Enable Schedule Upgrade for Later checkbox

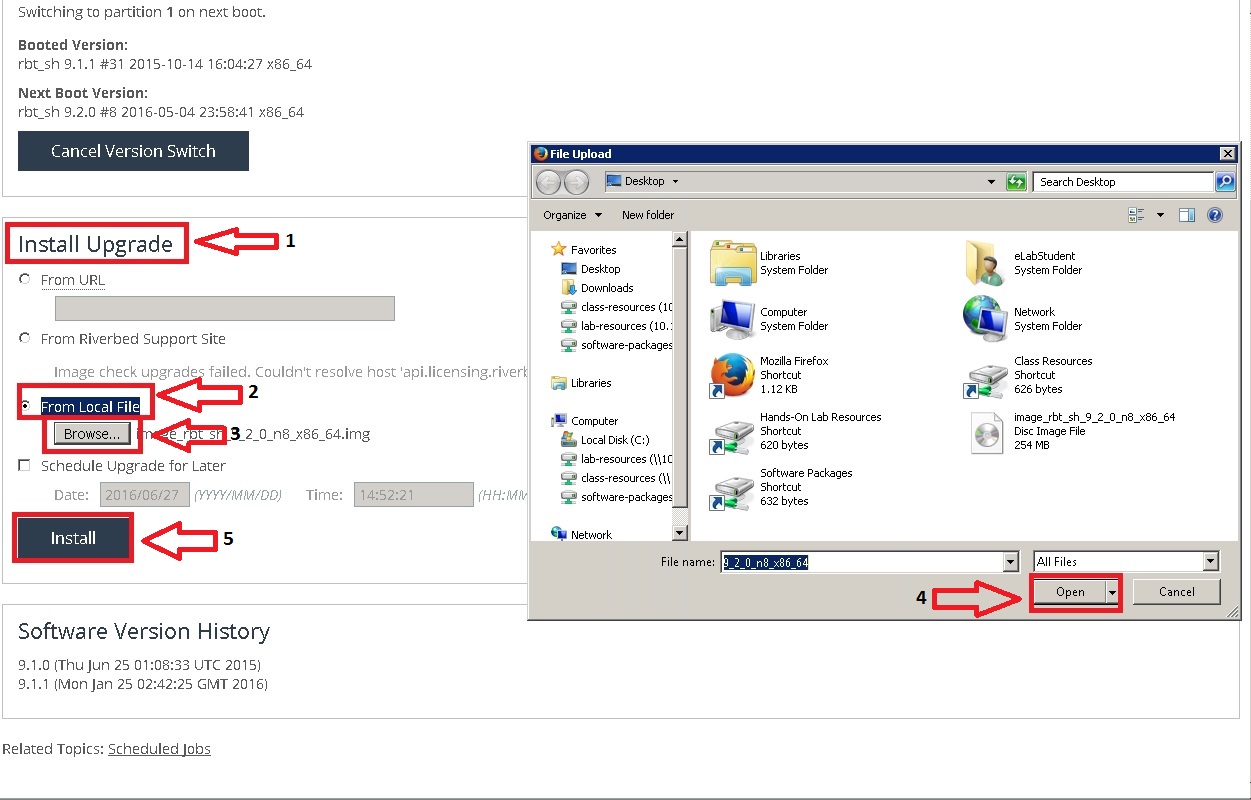click(25, 465)
